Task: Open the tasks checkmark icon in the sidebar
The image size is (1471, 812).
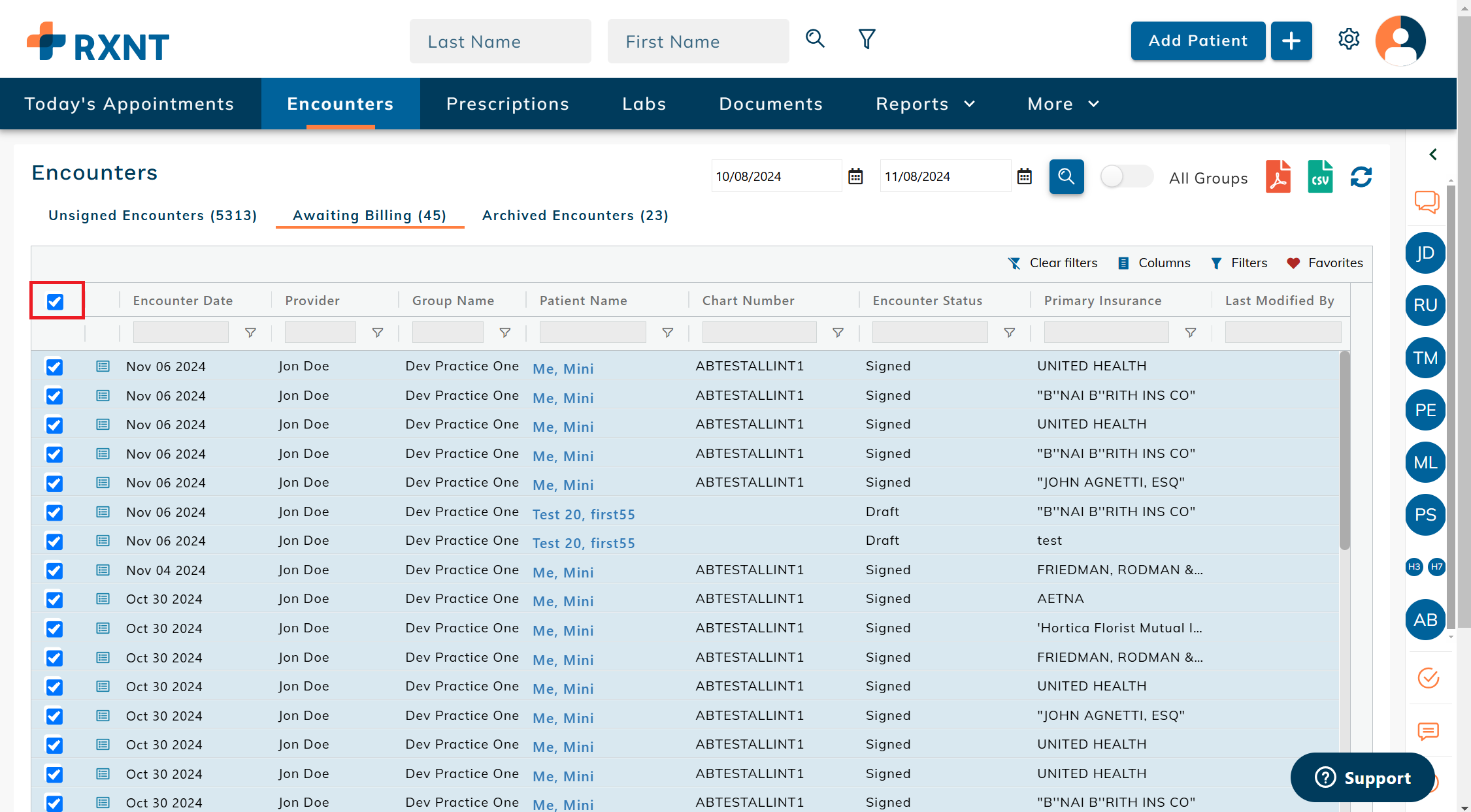Action: click(x=1429, y=677)
